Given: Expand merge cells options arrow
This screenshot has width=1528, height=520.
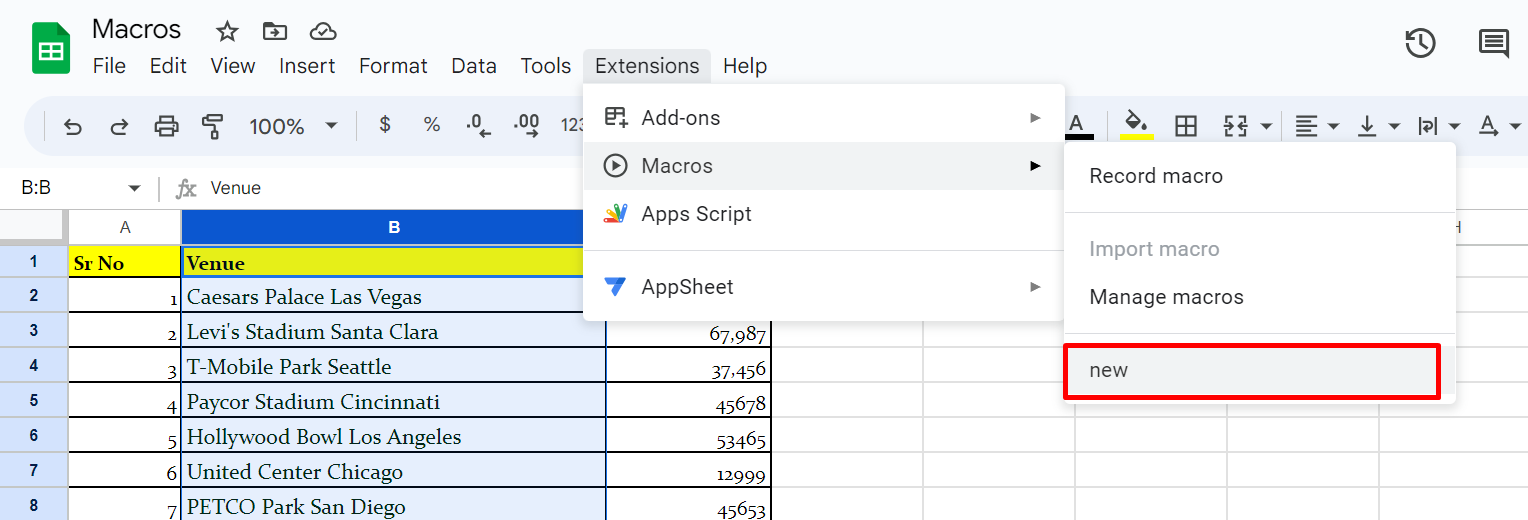Looking at the screenshot, I should [x=1266, y=126].
